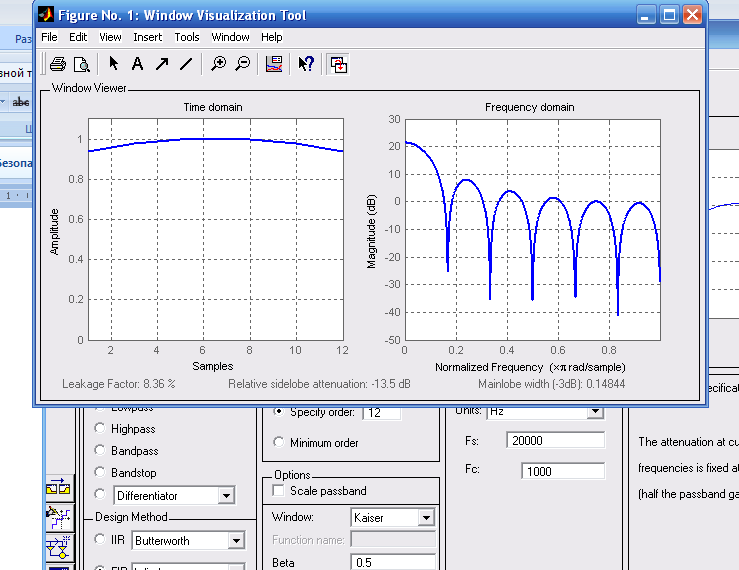Screen dimensions: 739x570
Task: Choose the Bandstop radio button
Action: point(99,472)
